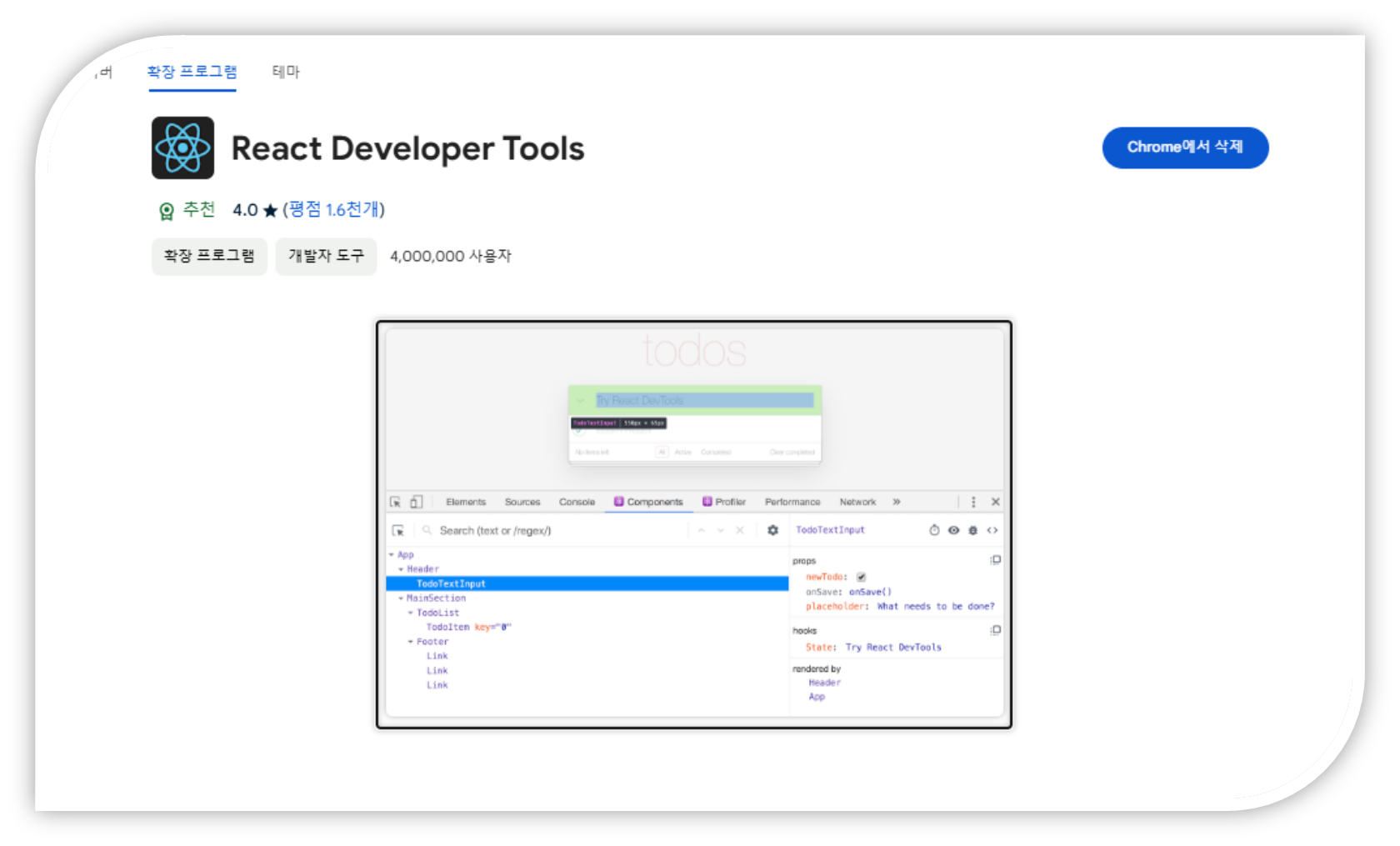This screenshot has height=846, width=1400.
Task: Click the suspend stopwatch icon
Action: click(x=934, y=530)
